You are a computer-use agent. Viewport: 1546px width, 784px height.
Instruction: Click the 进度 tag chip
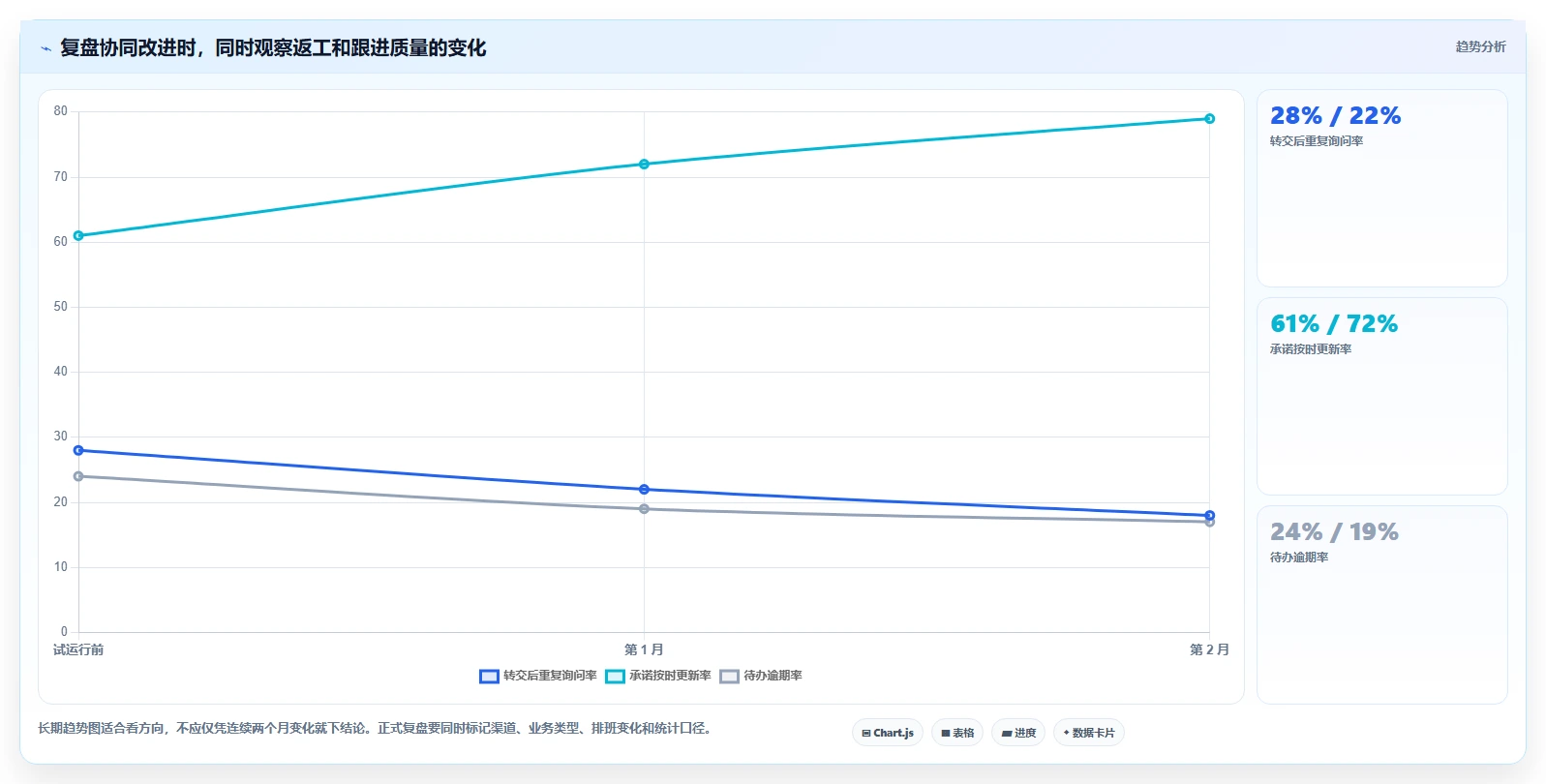click(x=1018, y=733)
